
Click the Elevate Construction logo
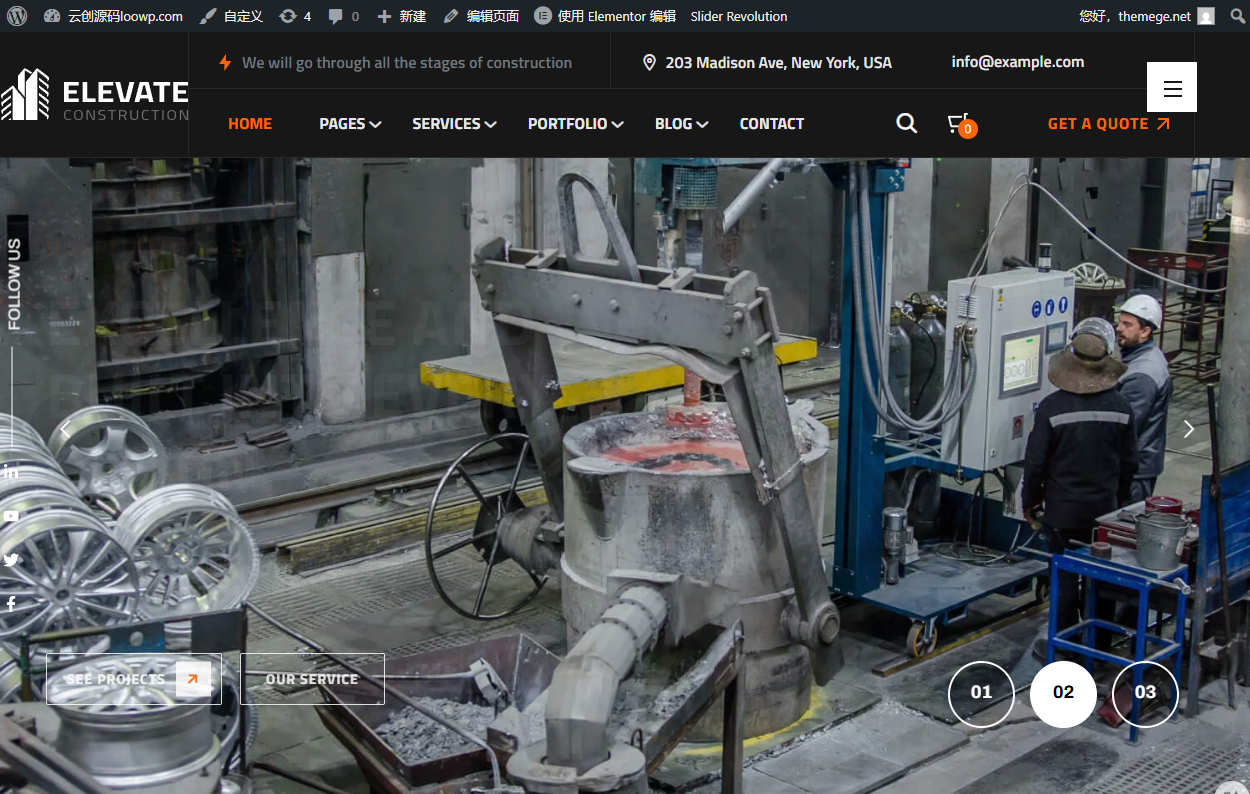94,96
